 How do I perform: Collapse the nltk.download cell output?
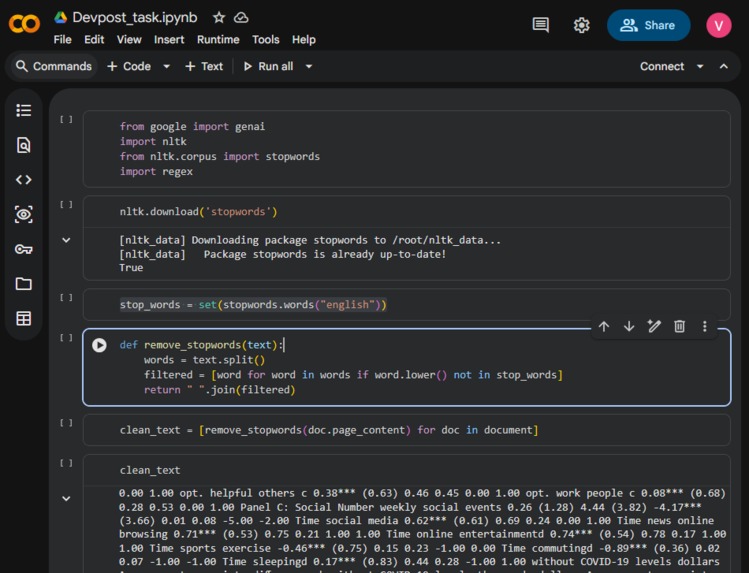(x=66, y=240)
